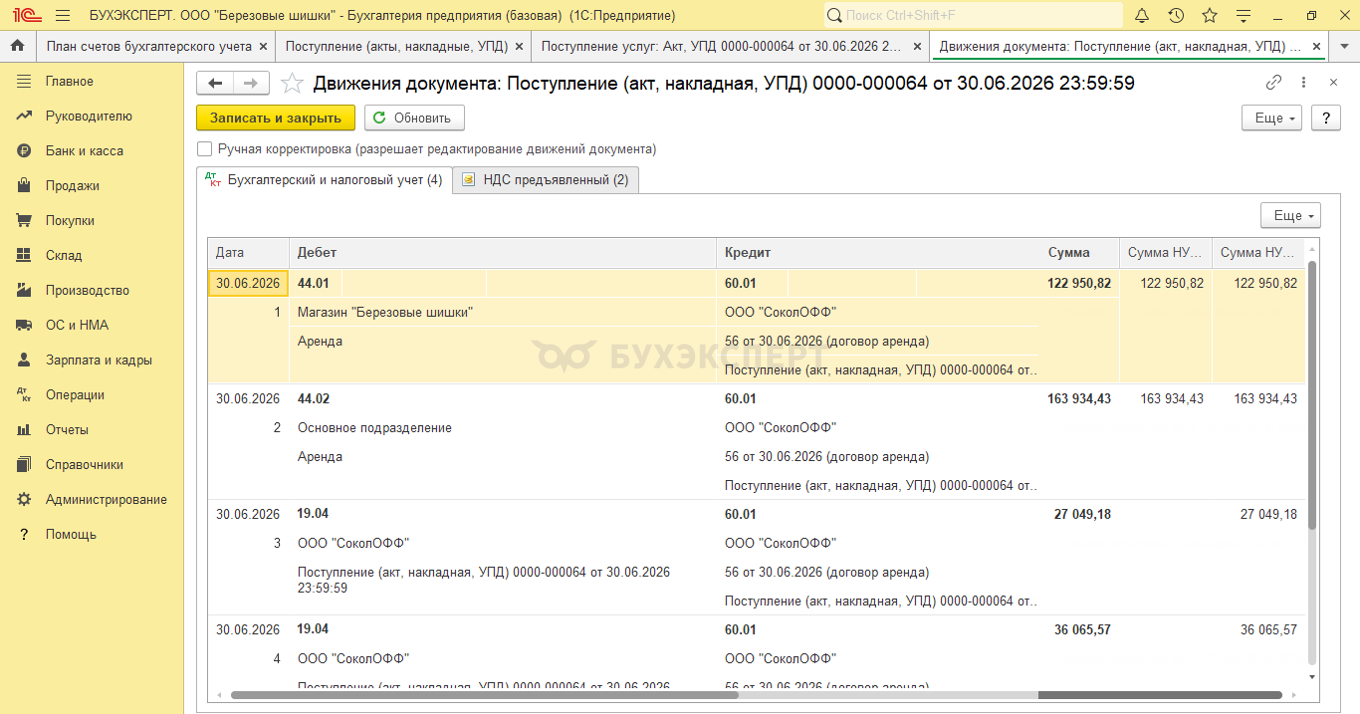
Task: Show notifications bell
Action: (x=1142, y=15)
